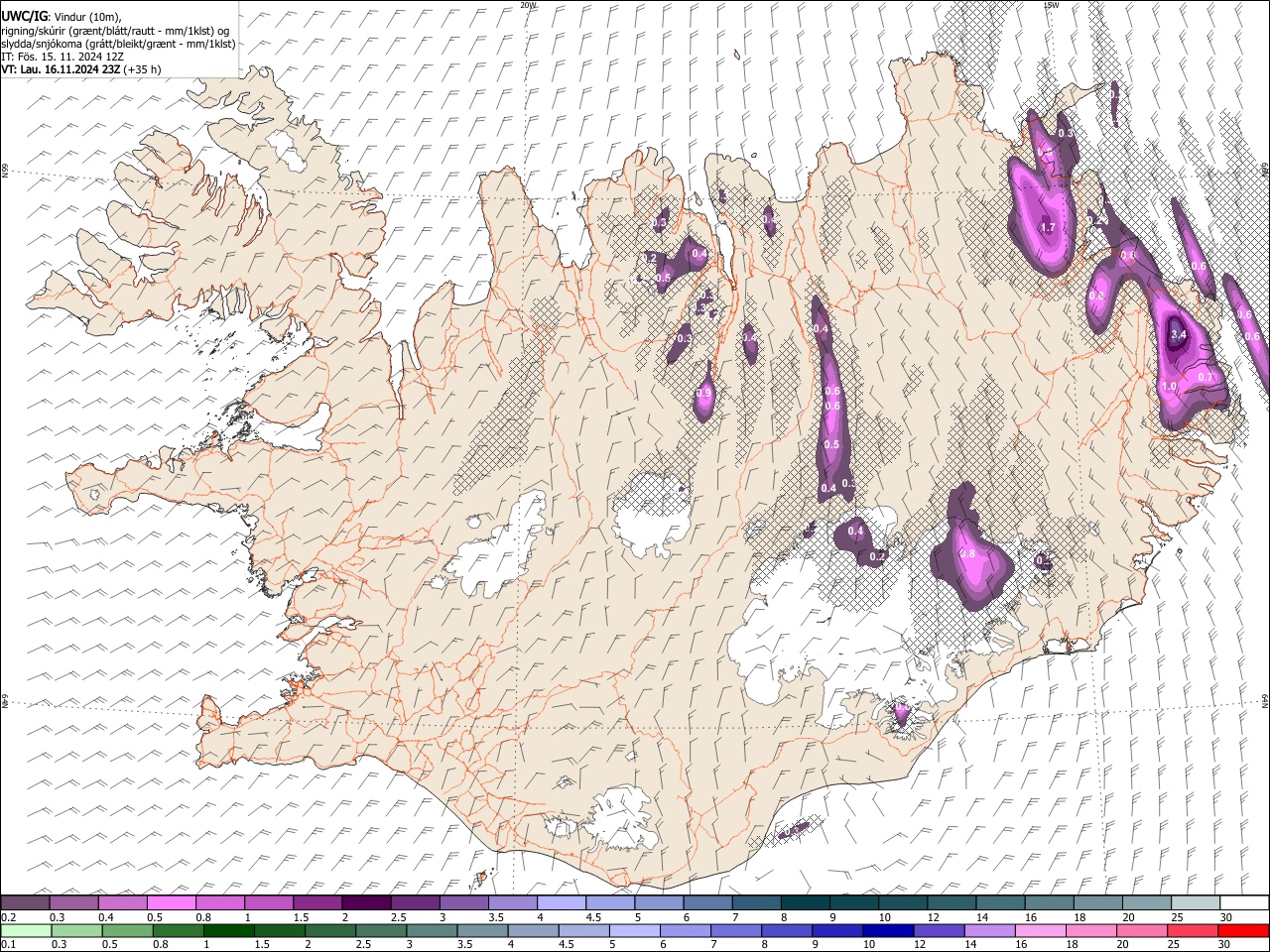Pick the darkest green 1 swatch in rain scale
1270x952 pixels.
(229, 931)
